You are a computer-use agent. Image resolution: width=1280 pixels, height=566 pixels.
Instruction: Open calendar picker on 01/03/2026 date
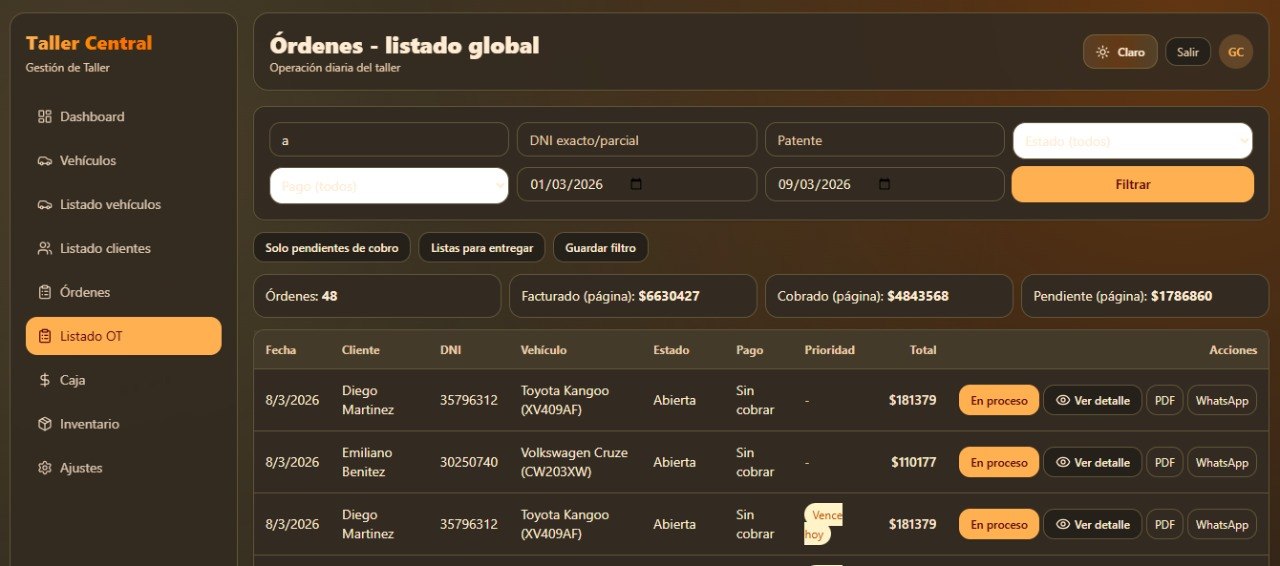click(636, 185)
